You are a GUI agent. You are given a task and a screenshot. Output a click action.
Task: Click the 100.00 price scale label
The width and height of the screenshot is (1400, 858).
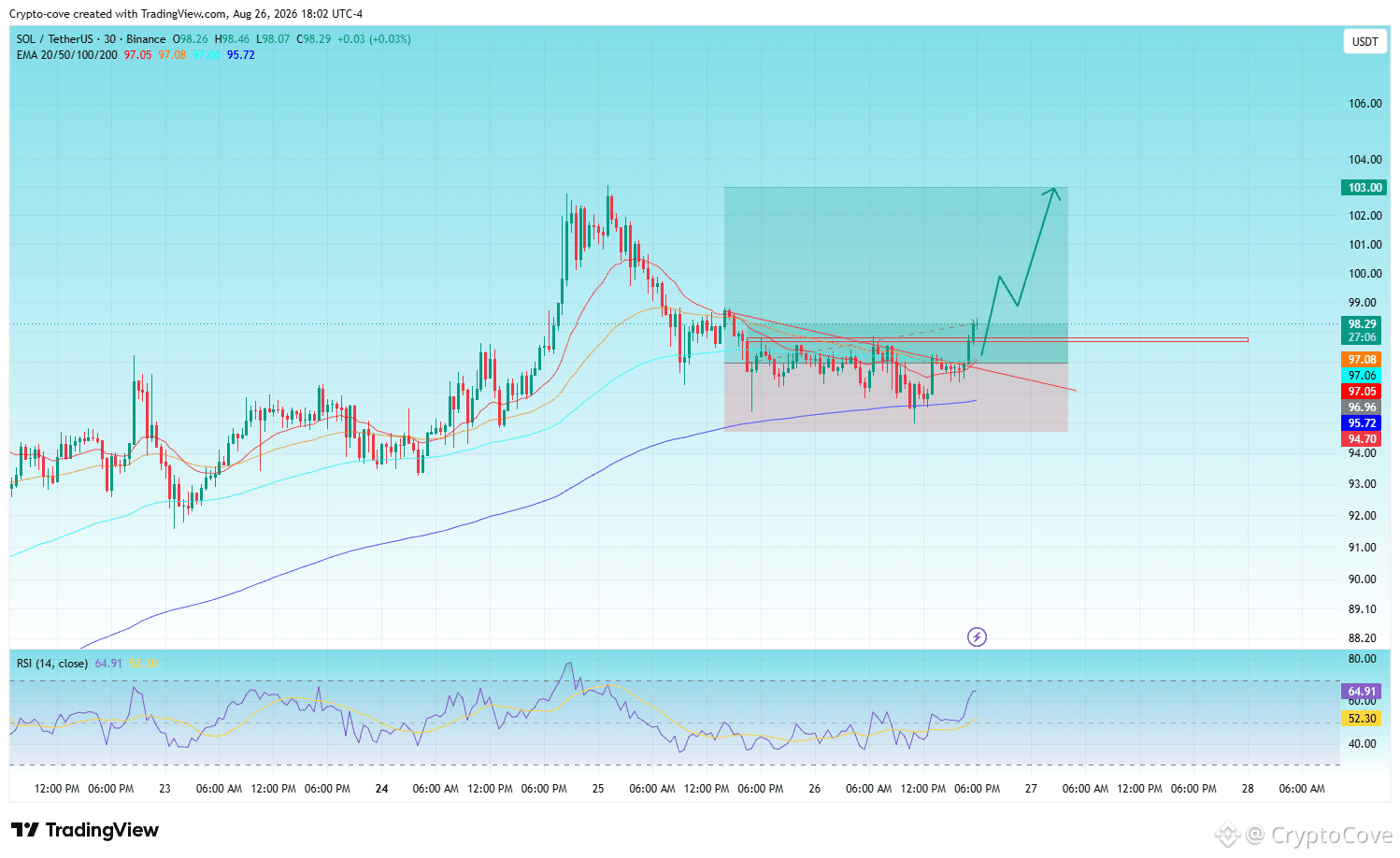(x=1364, y=274)
